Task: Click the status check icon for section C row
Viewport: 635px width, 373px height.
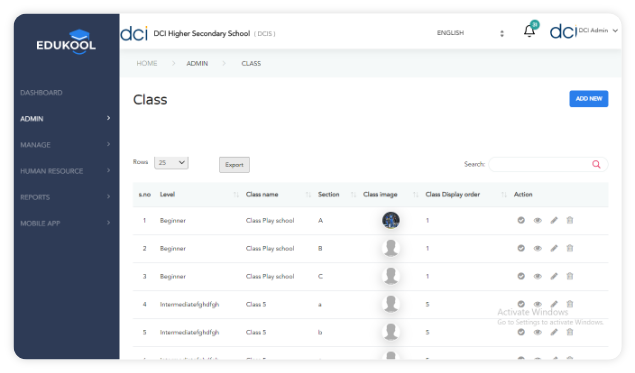Action: tap(521, 276)
